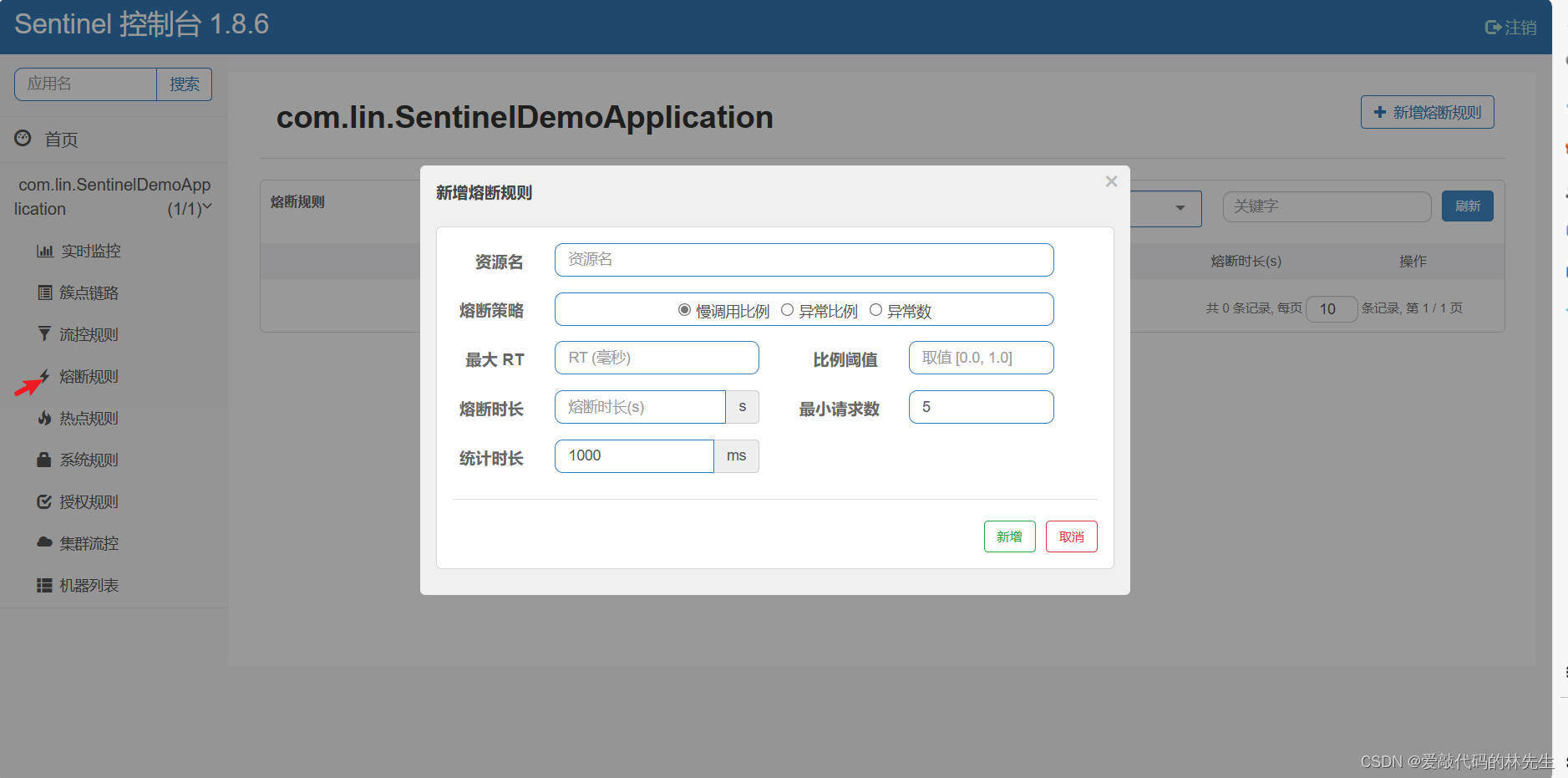Click the home dashboard icon beside 首页
This screenshot has width=1568, height=778.
click(x=23, y=138)
